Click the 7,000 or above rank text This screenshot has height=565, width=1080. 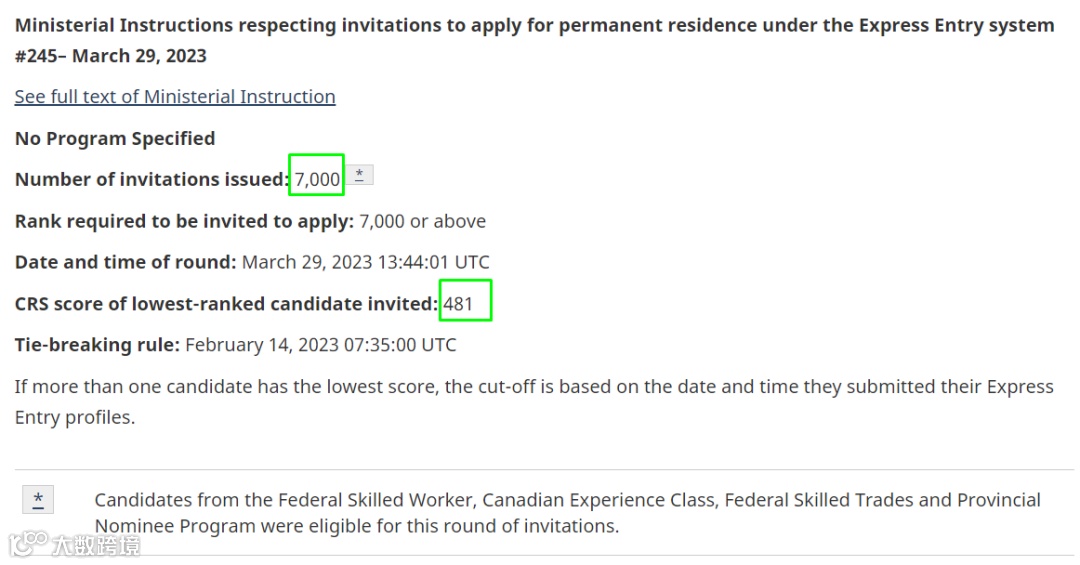pyautogui.click(x=422, y=221)
